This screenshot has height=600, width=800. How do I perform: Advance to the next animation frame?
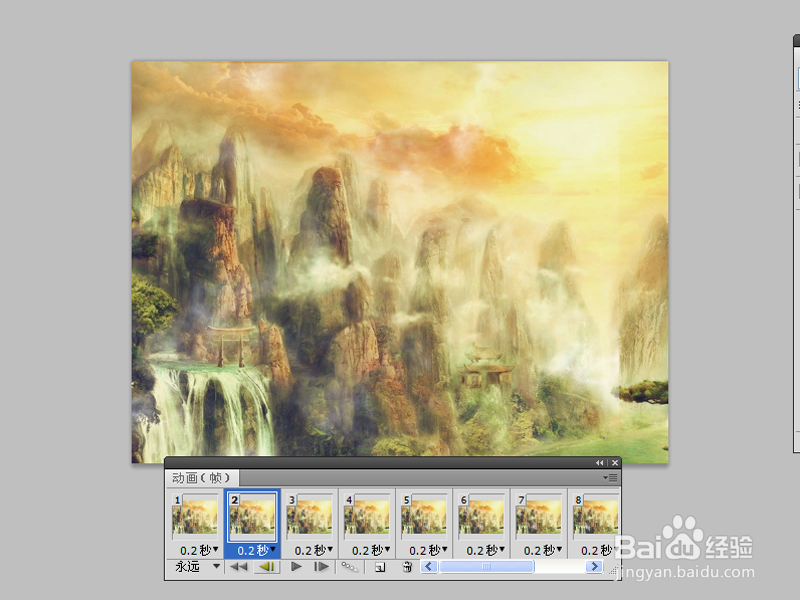[x=321, y=567]
